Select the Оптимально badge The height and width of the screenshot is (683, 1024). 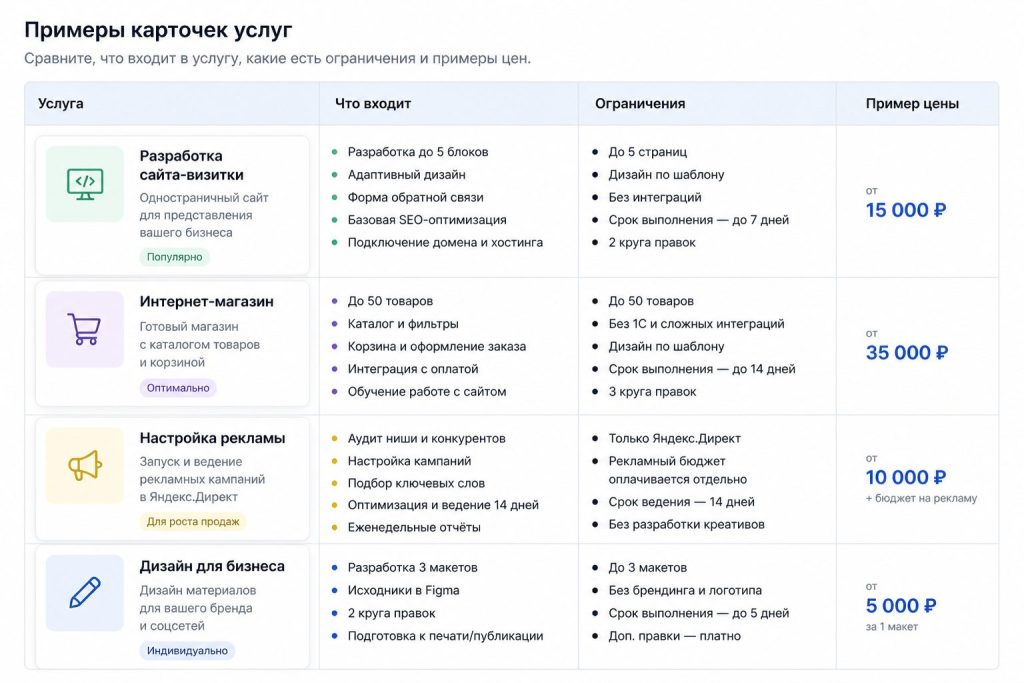click(178, 388)
